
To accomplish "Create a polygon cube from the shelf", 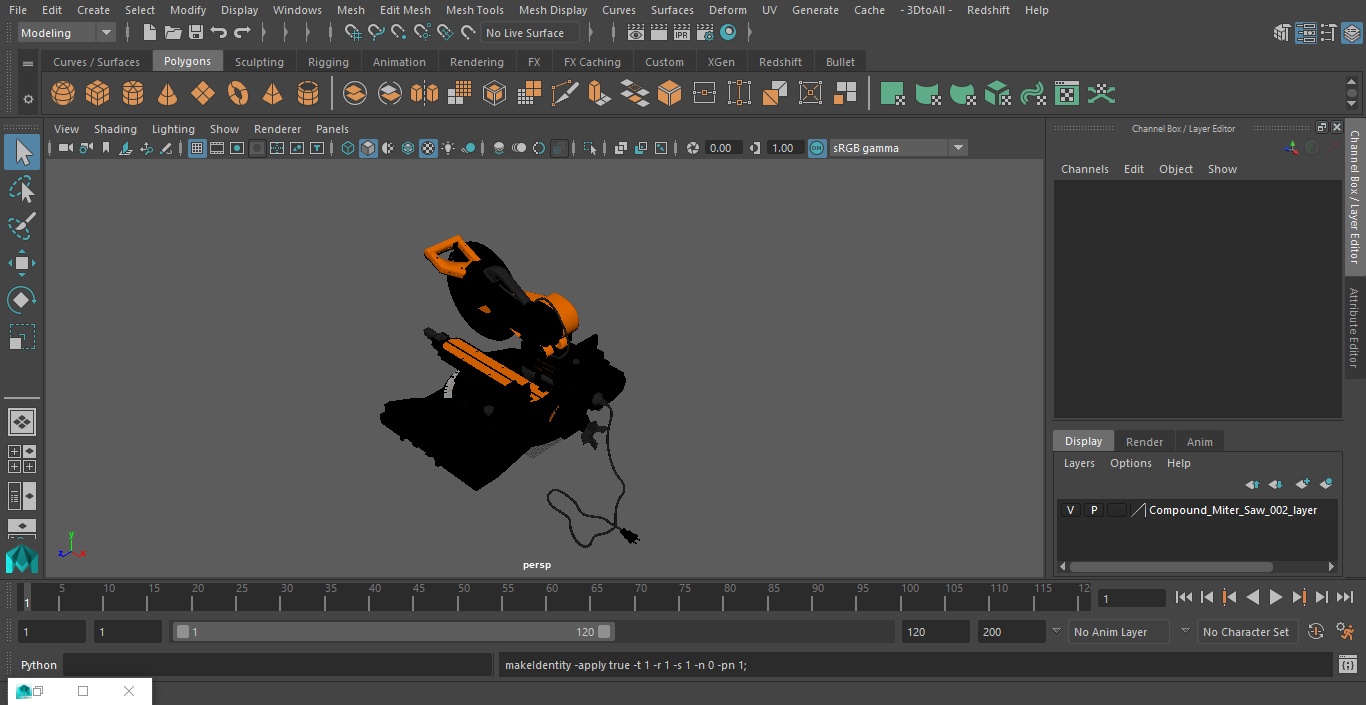I will (x=98, y=94).
